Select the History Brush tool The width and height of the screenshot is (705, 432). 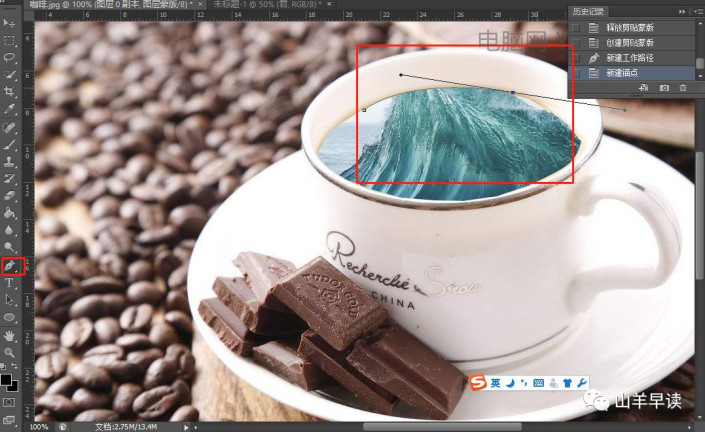(9, 179)
